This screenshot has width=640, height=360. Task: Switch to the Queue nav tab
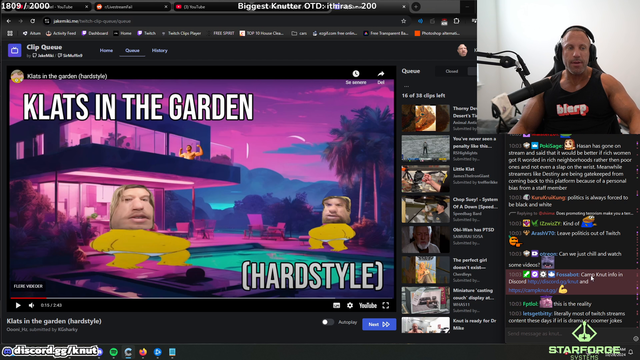coord(132,50)
